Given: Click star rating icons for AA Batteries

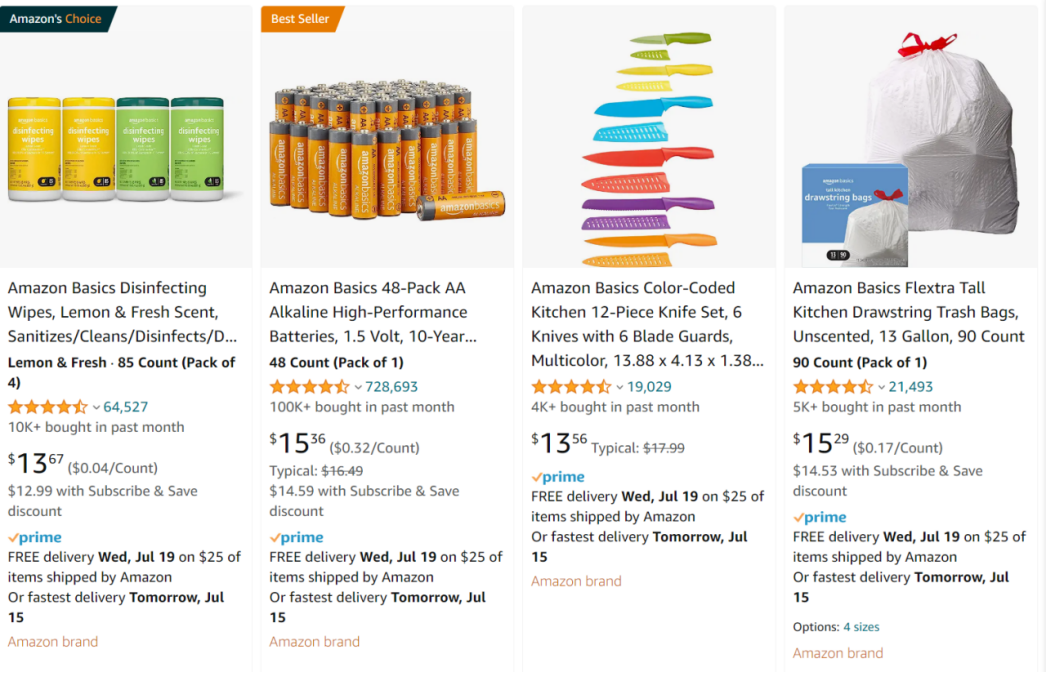Looking at the screenshot, I should point(309,387).
